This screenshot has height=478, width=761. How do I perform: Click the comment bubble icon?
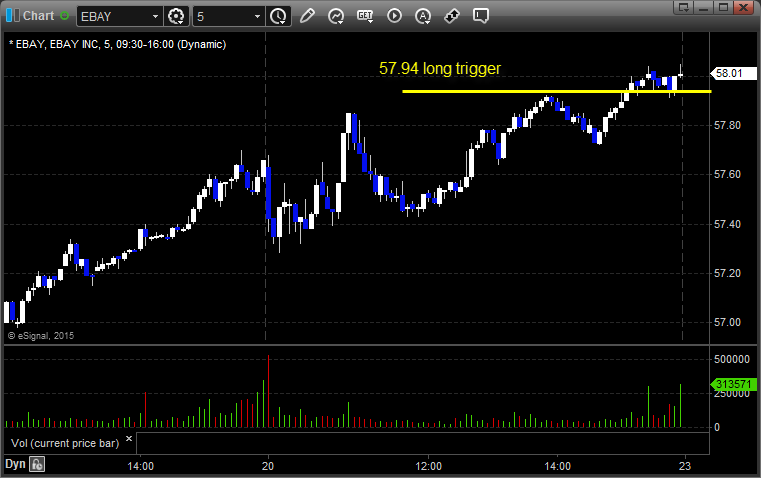pyautogui.click(x=480, y=16)
